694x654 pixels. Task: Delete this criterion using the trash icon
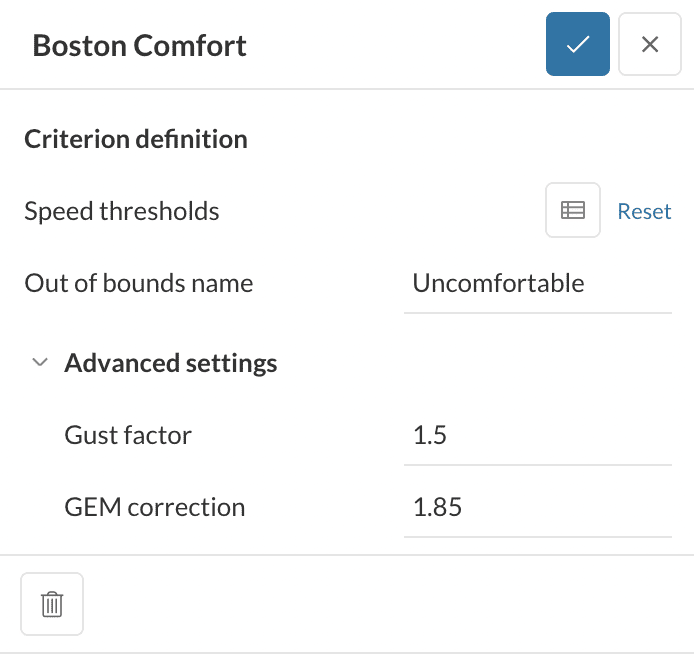tap(52, 604)
